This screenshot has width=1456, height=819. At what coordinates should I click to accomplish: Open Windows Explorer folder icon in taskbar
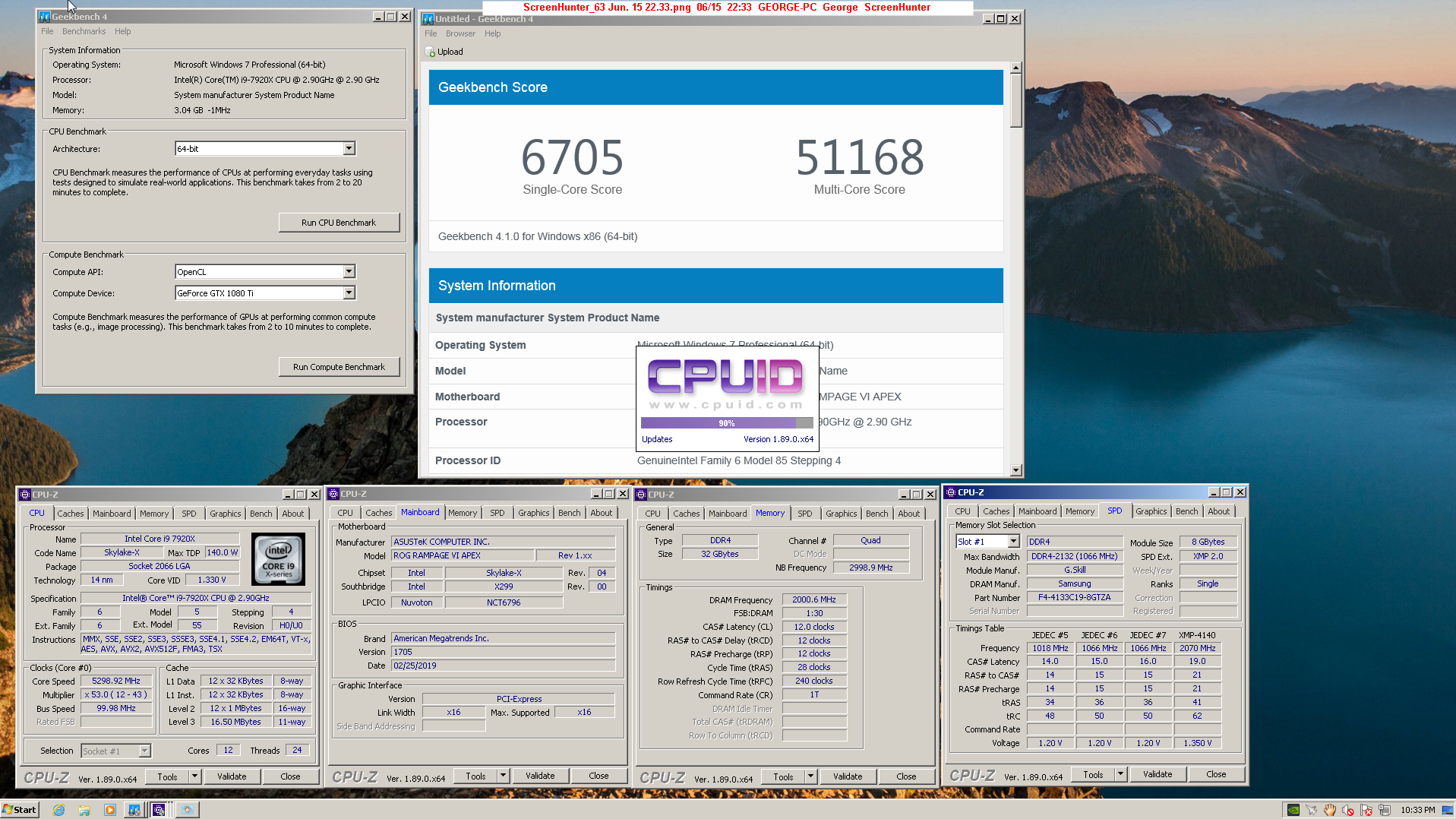point(84,810)
